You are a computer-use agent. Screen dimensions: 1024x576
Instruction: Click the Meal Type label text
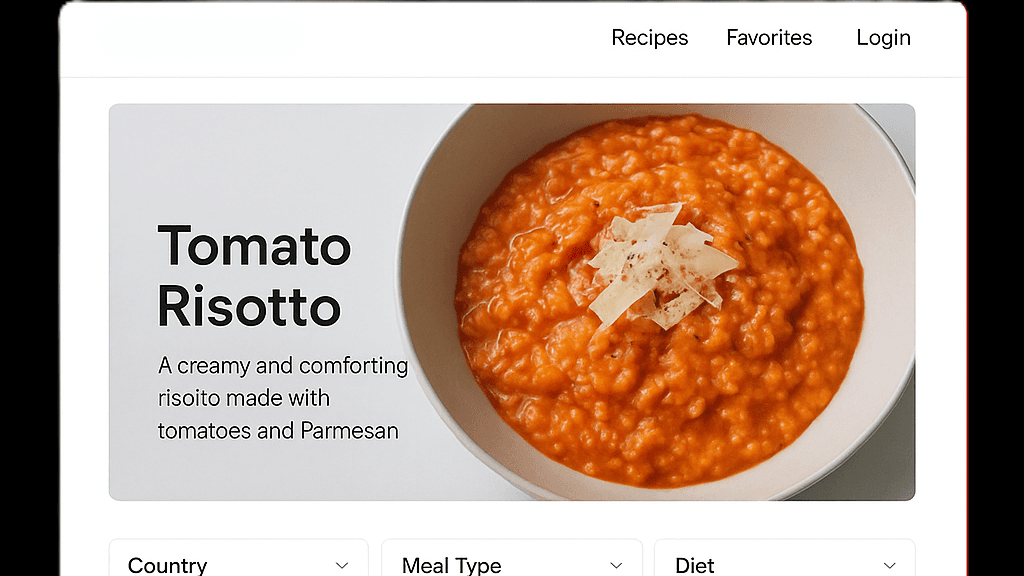coord(451,565)
